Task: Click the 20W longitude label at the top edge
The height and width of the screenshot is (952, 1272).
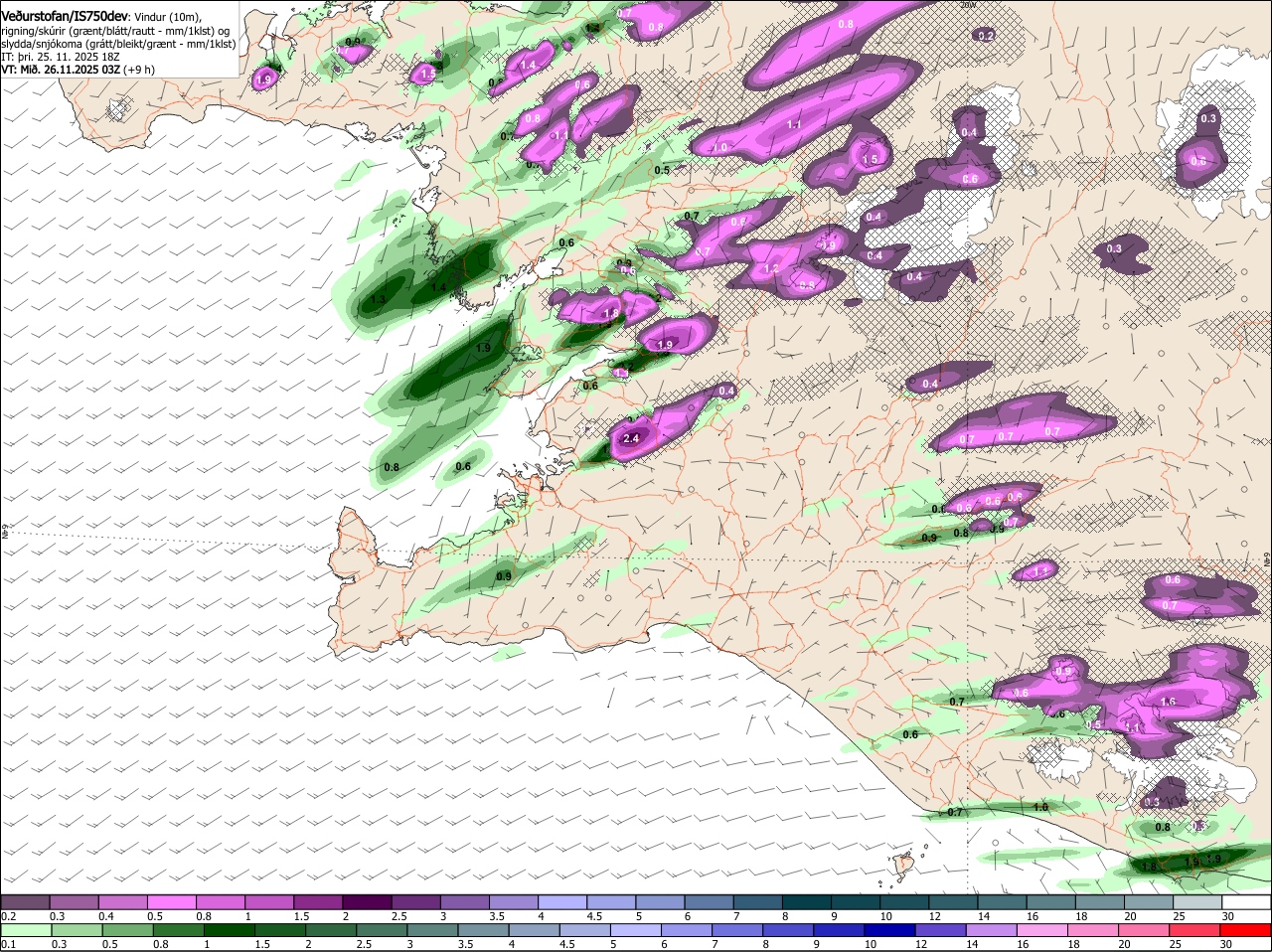Action: [x=969, y=5]
